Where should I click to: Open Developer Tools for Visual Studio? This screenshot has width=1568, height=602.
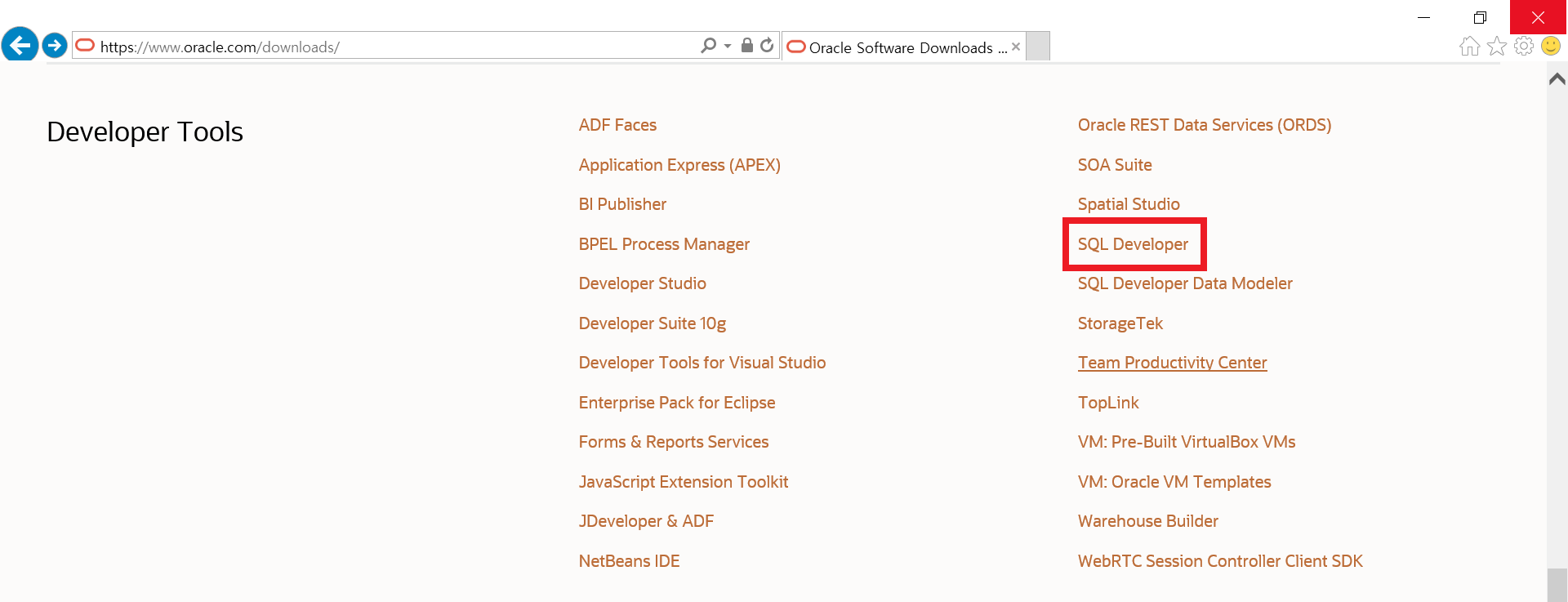tap(702, 363)
